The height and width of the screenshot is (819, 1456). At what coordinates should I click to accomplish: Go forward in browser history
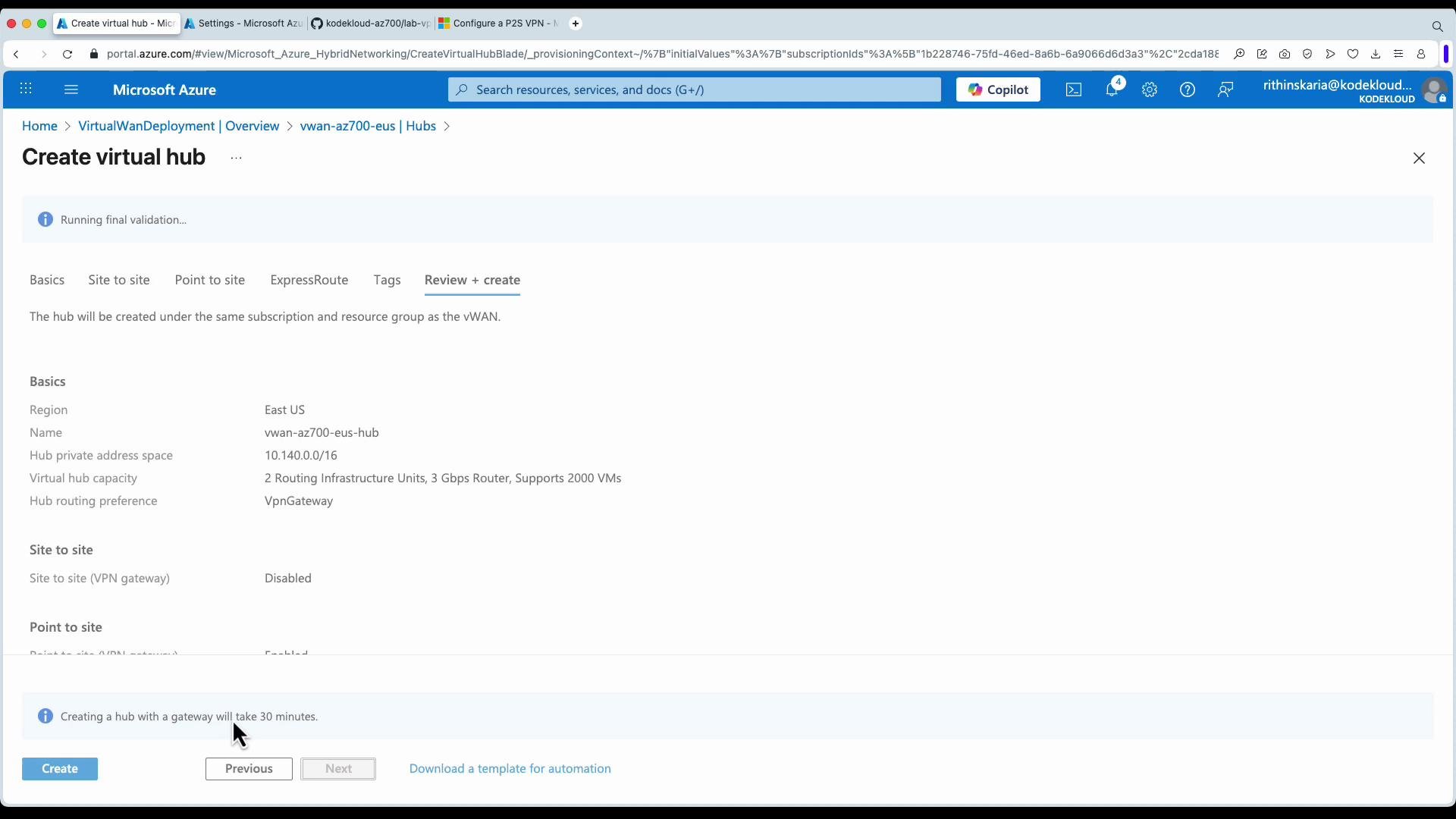click(x=43, y=54)
